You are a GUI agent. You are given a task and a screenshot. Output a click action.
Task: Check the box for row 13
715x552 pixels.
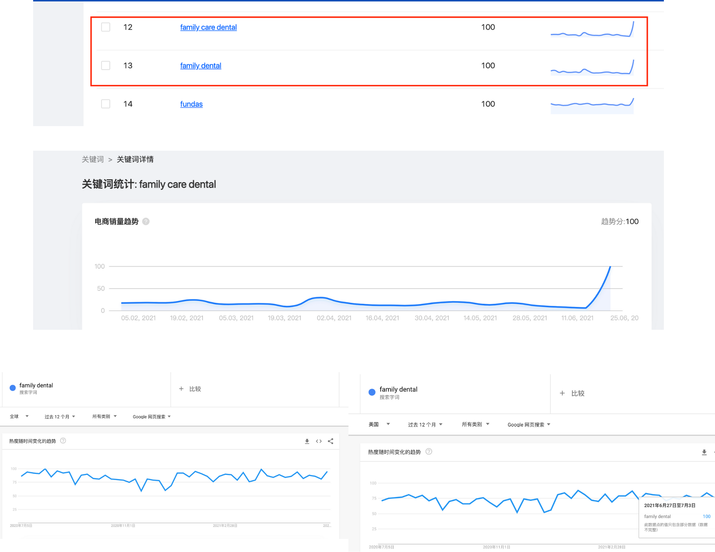(x=105, y=65)
